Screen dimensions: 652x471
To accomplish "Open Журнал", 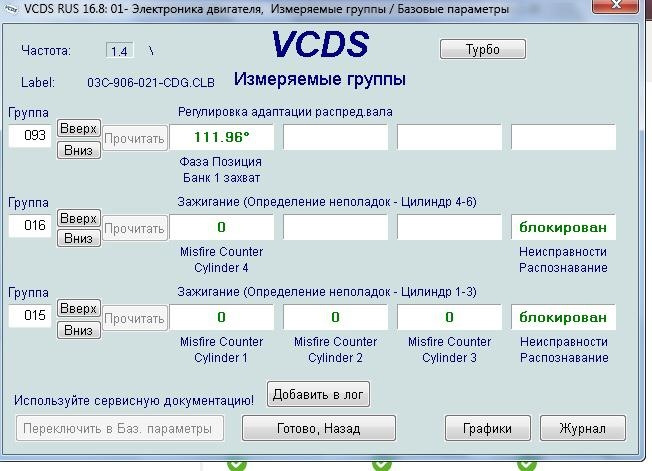I will click(x=583, y=428).
